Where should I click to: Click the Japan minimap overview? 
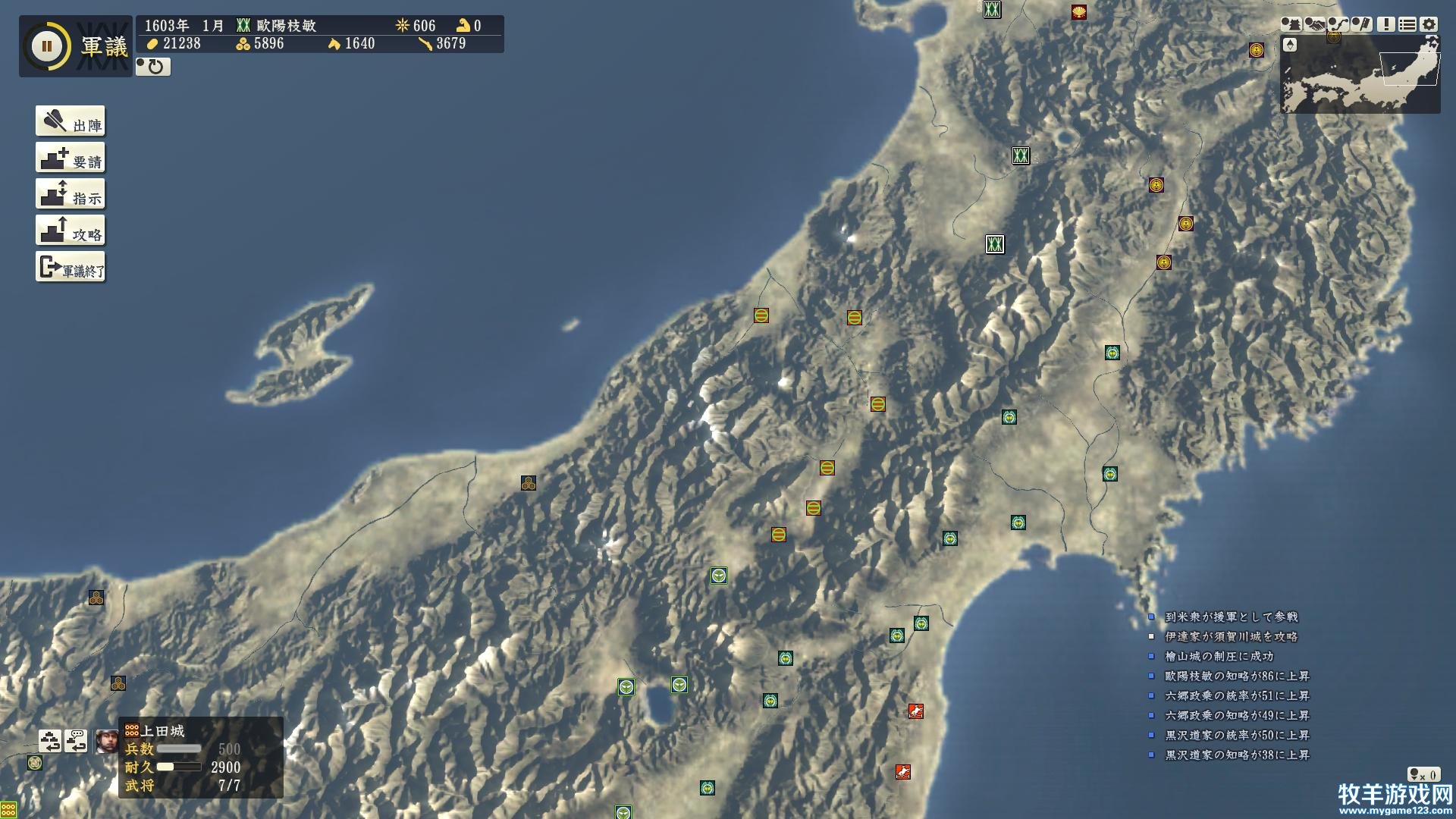(1360, 74)
